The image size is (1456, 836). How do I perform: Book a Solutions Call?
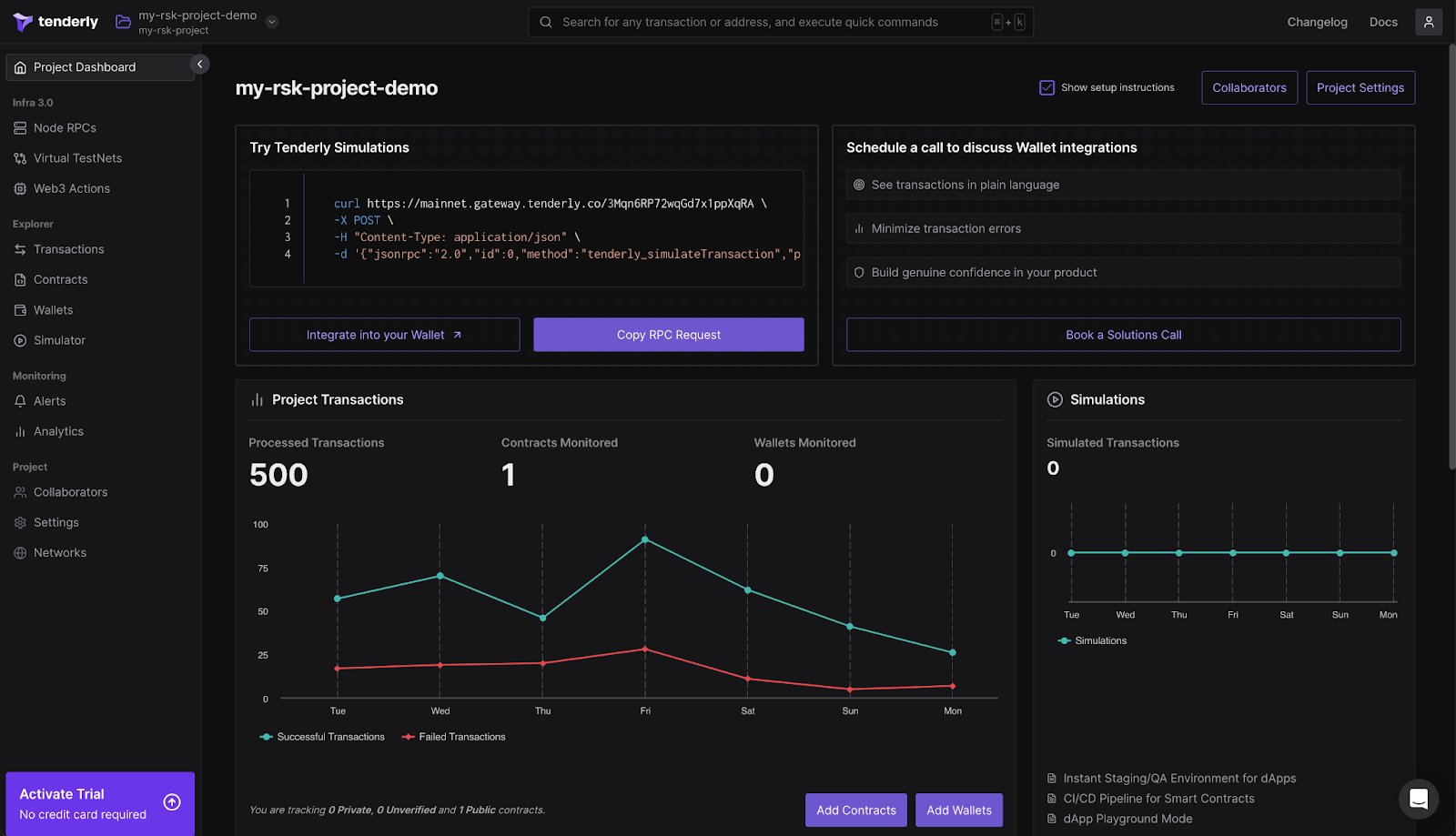coord(1123,334)
